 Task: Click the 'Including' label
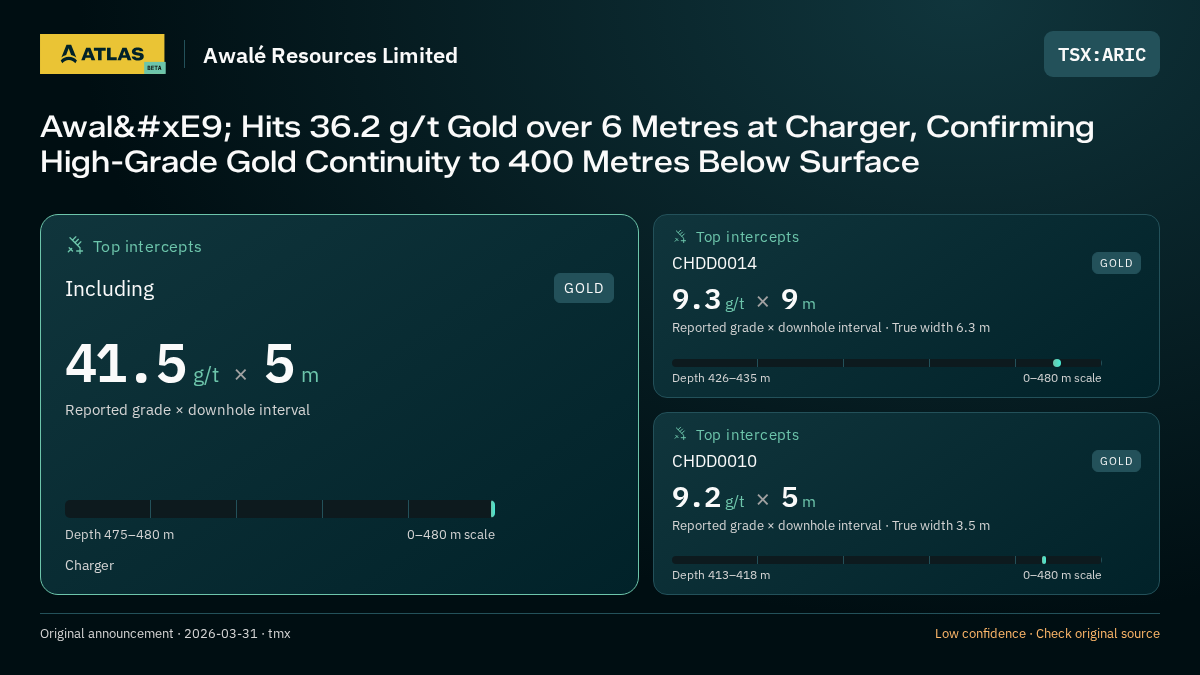point(110,289)
